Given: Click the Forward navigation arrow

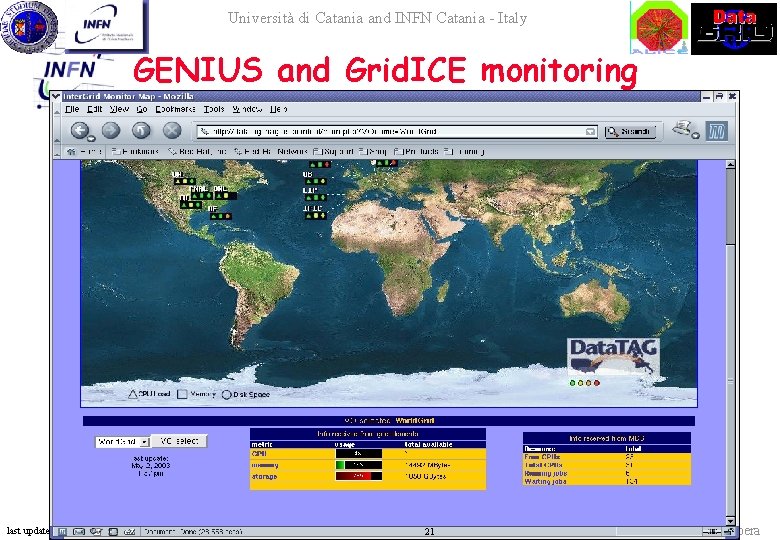Looking at the screenshot, I should [x=111, y=131].
